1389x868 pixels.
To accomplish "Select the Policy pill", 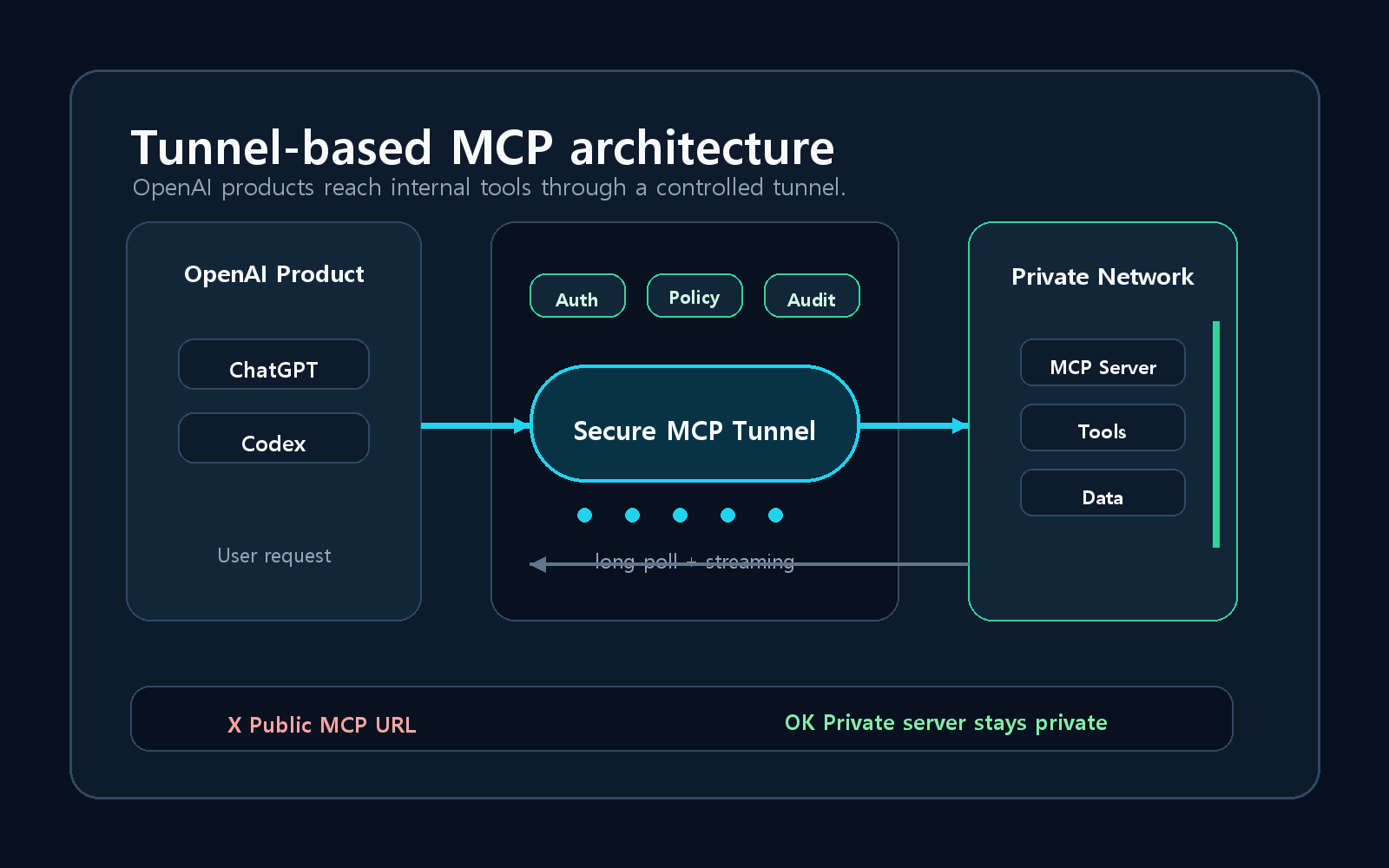I will click(694, 296).
